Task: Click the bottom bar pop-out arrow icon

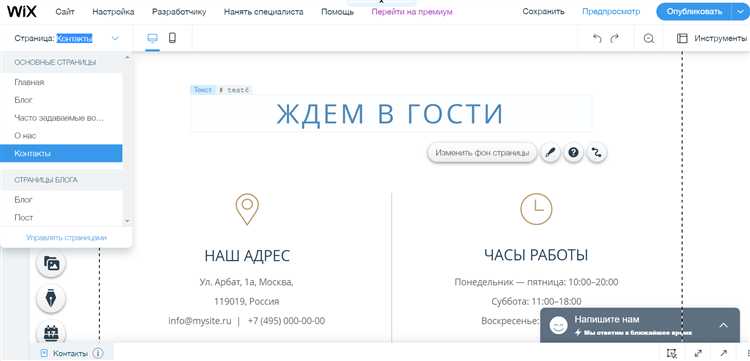Action: click(x=724, y=353)
